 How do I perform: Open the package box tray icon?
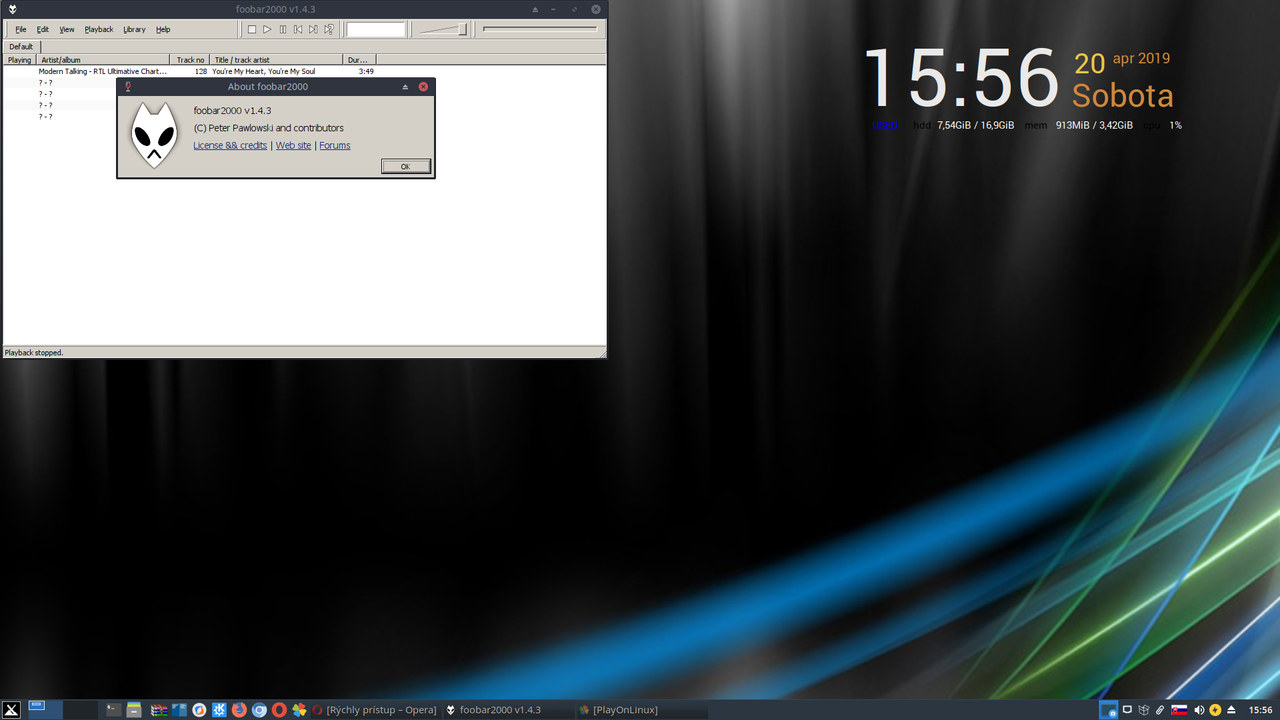[1143, 710]
